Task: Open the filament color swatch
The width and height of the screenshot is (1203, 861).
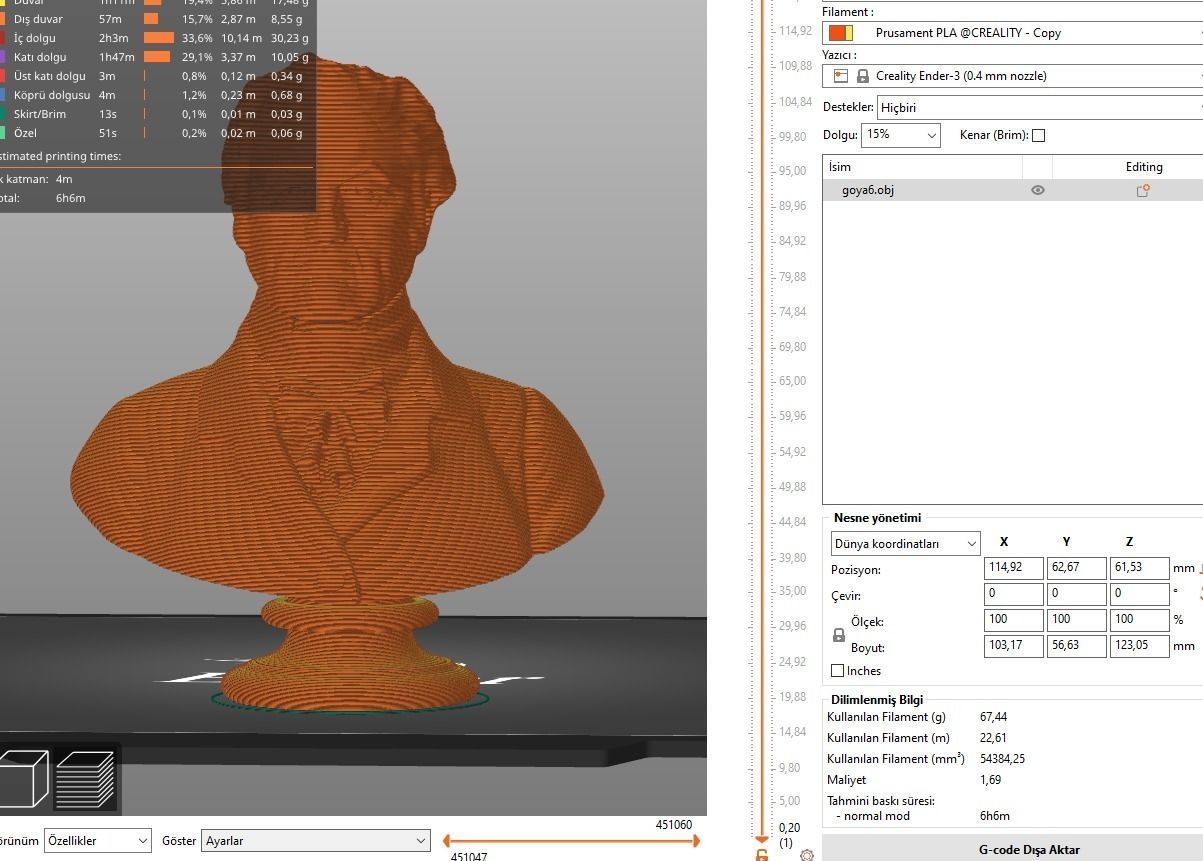Action: (x=840, y=33)
